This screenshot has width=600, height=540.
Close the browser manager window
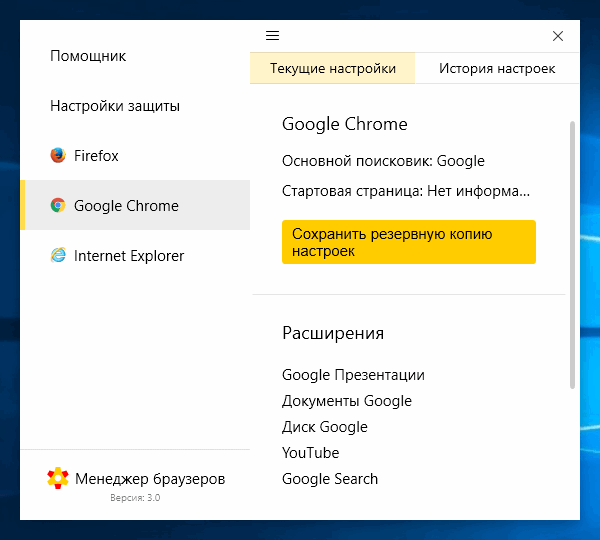coord(558,36)
